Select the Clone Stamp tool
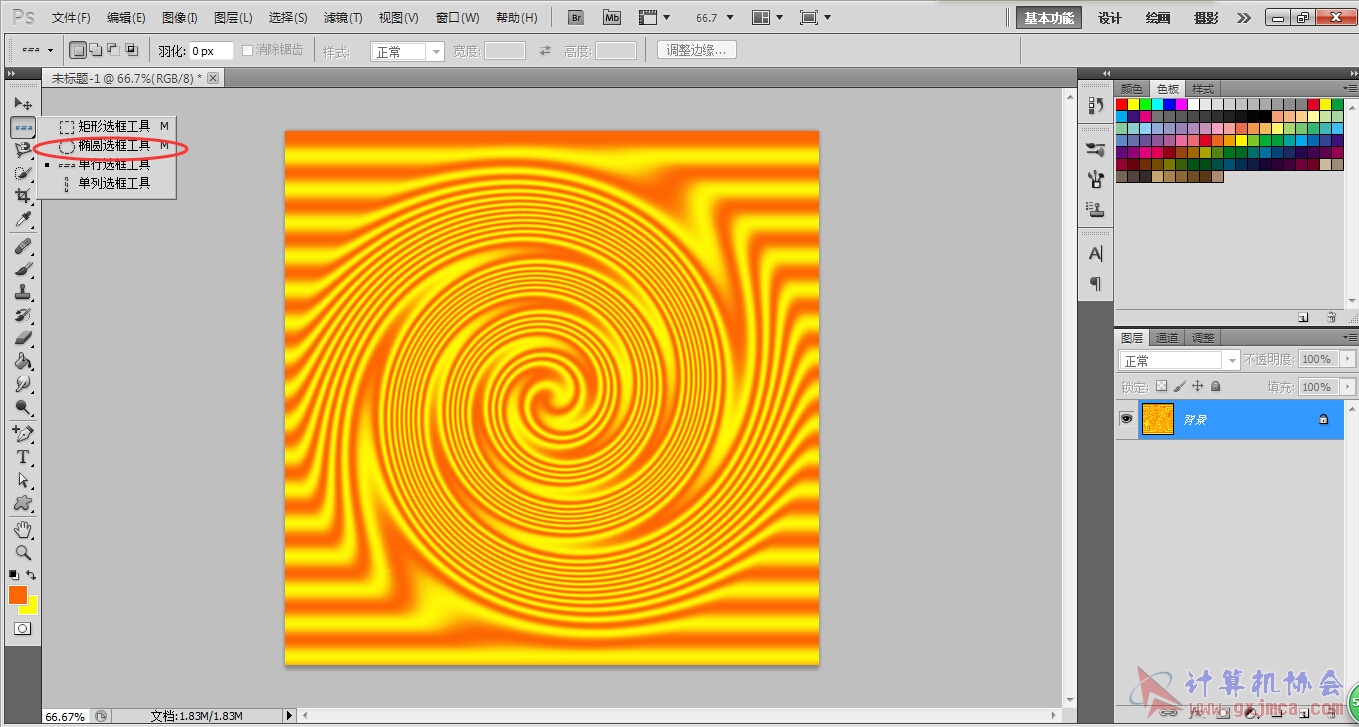 pos(23,292)
